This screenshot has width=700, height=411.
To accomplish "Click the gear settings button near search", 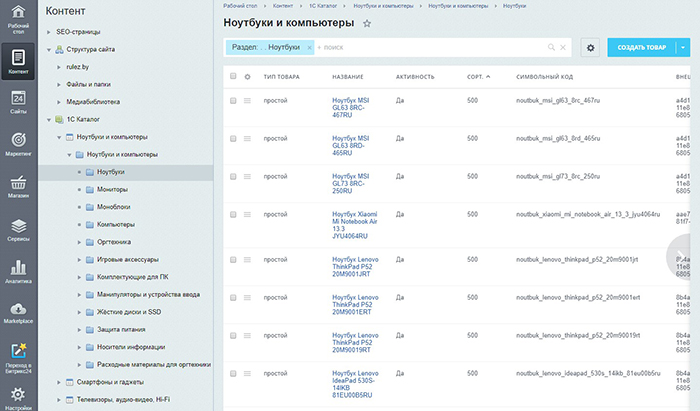I will pos(590,47).
